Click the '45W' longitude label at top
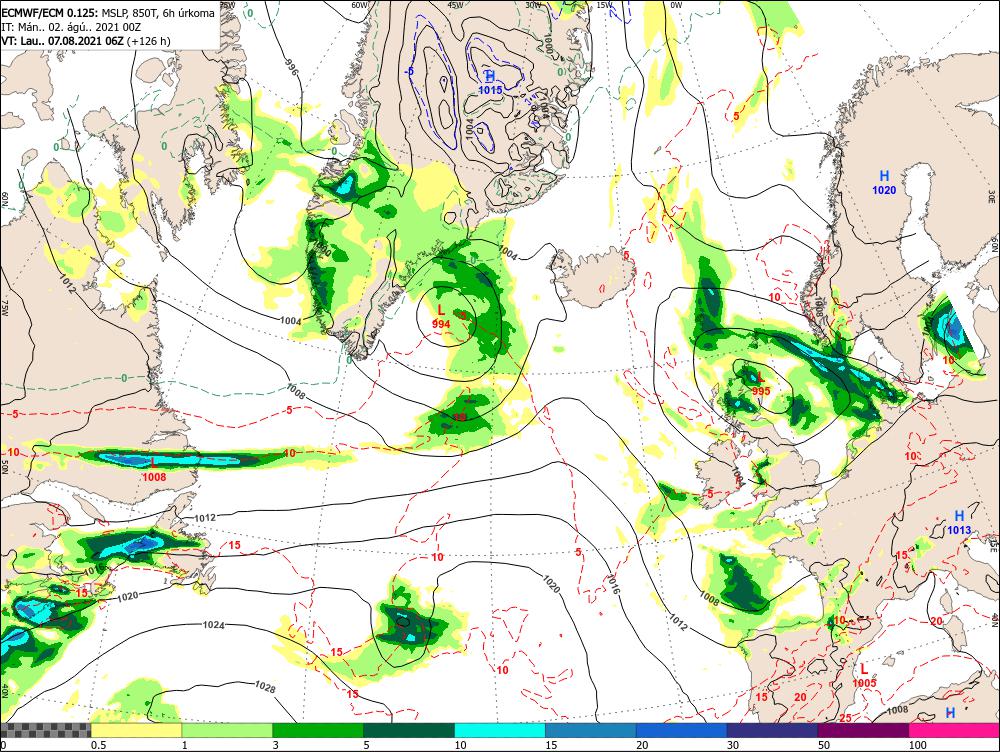Screen dimensions: 1000x752 coord(455,5)
